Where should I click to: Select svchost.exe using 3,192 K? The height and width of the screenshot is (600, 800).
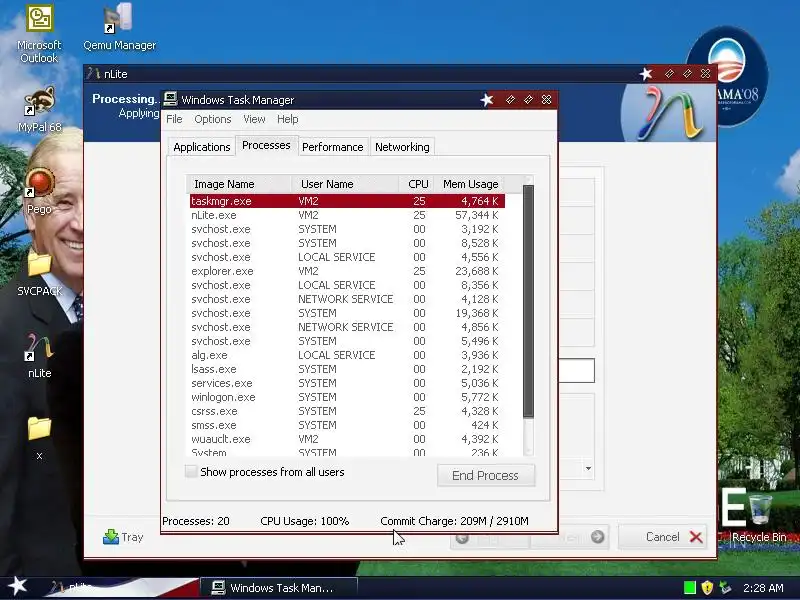pyautogui.click(x=347, y=229)
